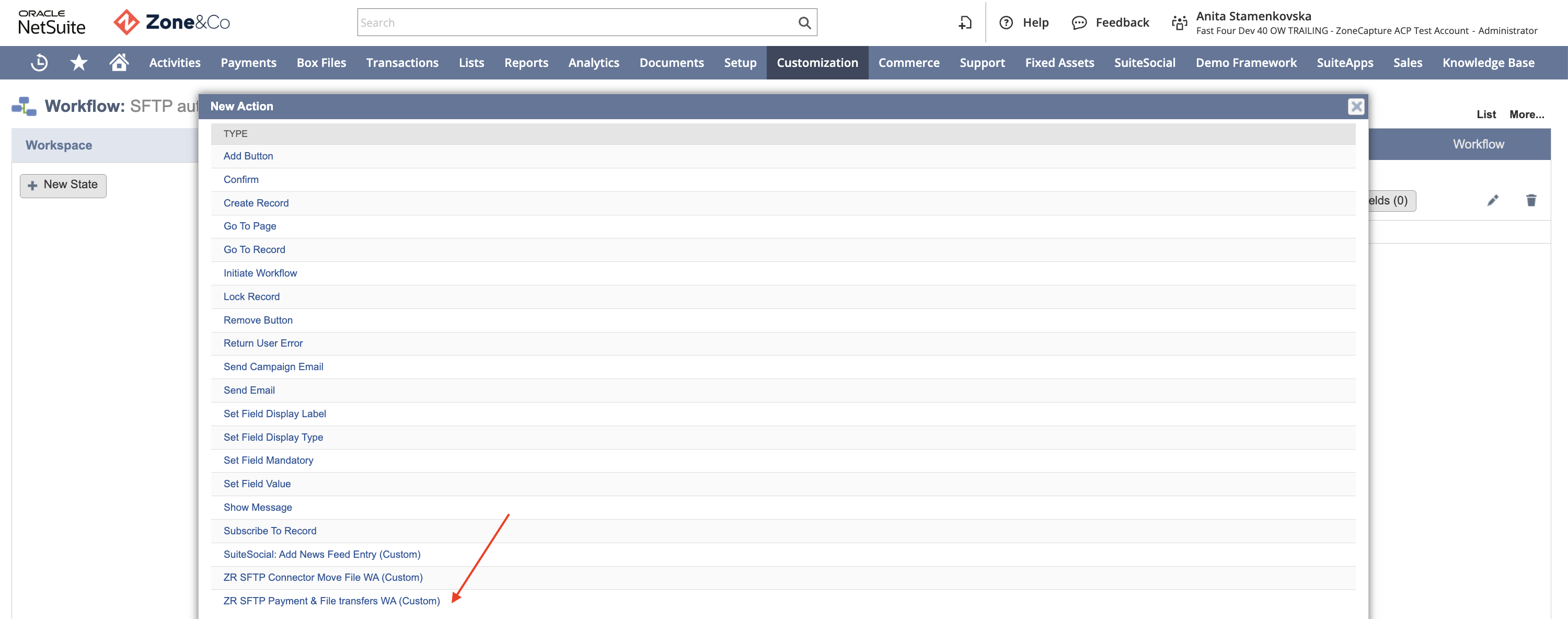This screenshot has width=1568, height=619.
Task: Click the Feedback speech bubble icon
Action: [1079, 22]
